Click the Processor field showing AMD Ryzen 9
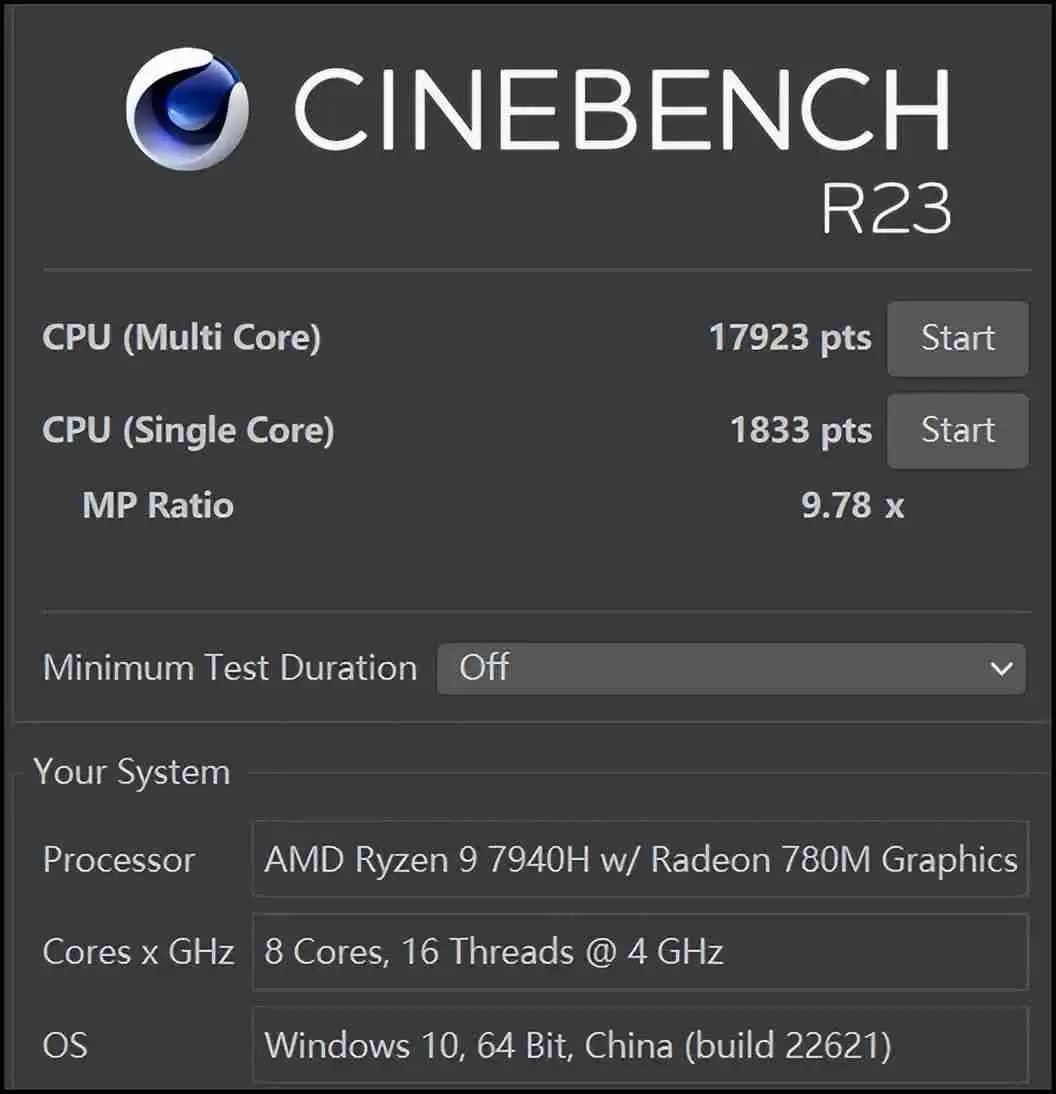 pyautogui.click(x=640, y=860)
